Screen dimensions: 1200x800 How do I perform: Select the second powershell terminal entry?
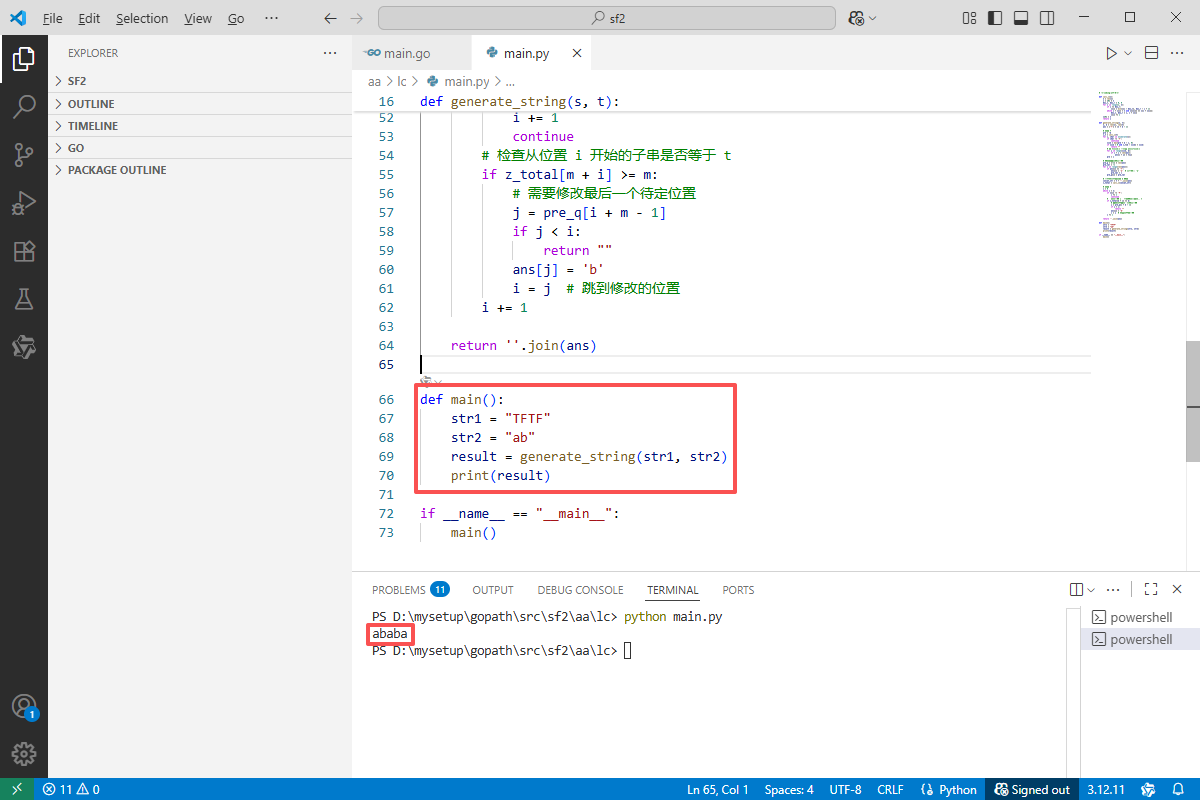(1140, 639)
